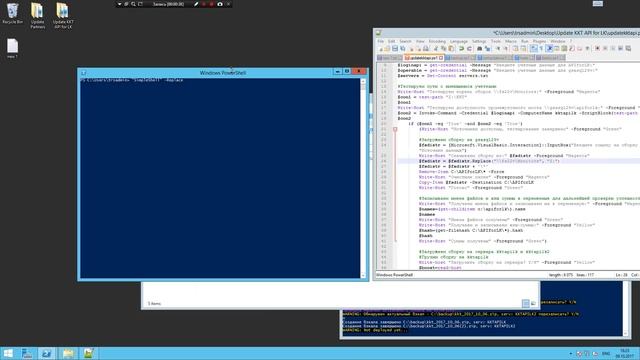
Task: Open the Update KKT API for LK folder
Action: (x=62, y=15)
